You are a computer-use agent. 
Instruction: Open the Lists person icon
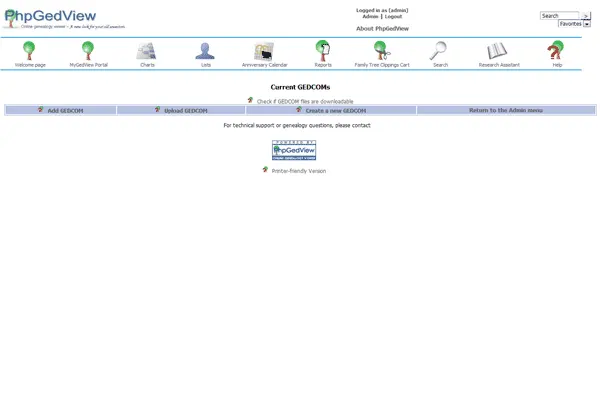[205, 51]
